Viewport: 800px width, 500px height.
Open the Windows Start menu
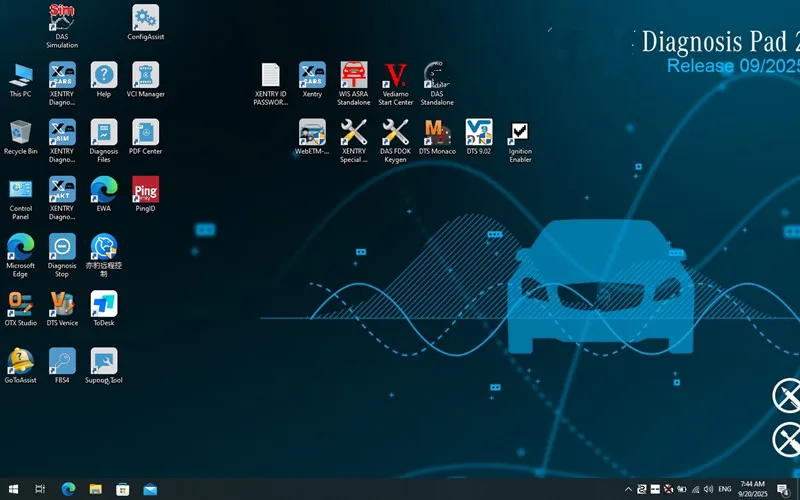(x=13, y=489)
